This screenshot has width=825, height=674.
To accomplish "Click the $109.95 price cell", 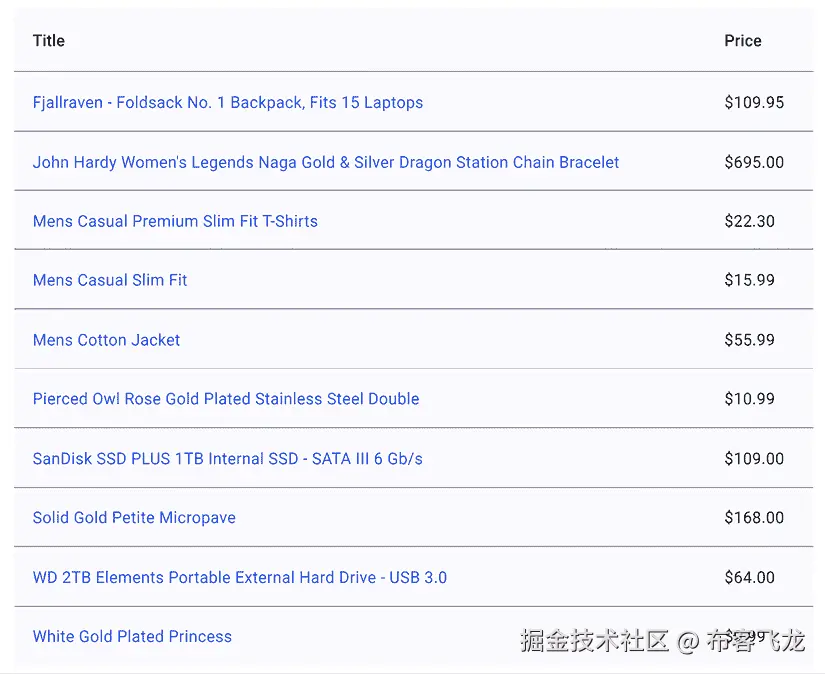I will point(754,102).
